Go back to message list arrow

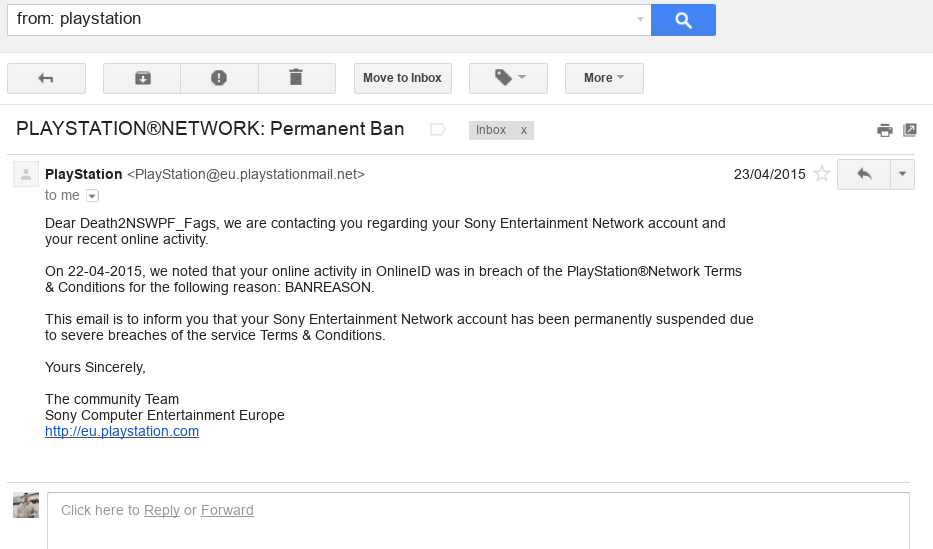(46, 79)
